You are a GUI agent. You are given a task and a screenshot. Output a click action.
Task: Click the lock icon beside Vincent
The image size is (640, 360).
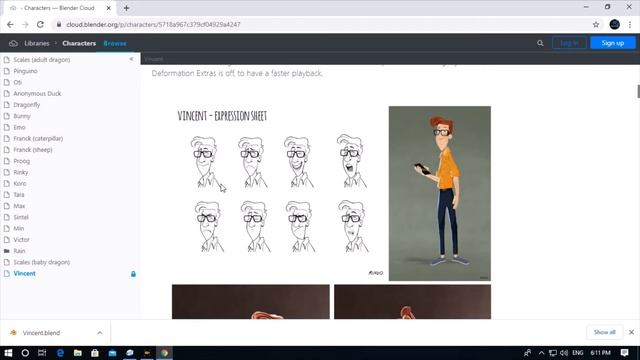click(133, 274)
